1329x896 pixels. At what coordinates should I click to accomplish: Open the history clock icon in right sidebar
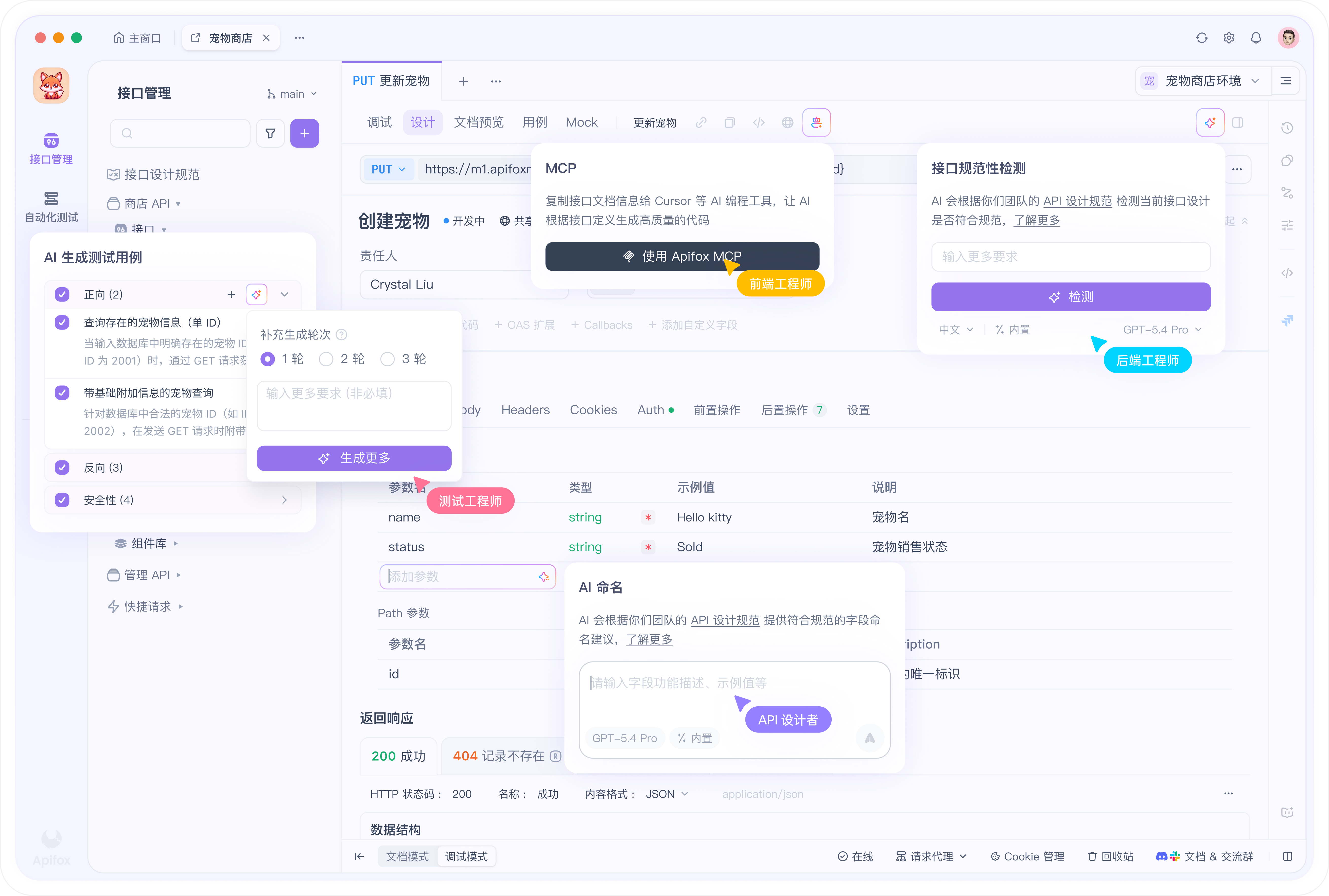(1287, 128)
